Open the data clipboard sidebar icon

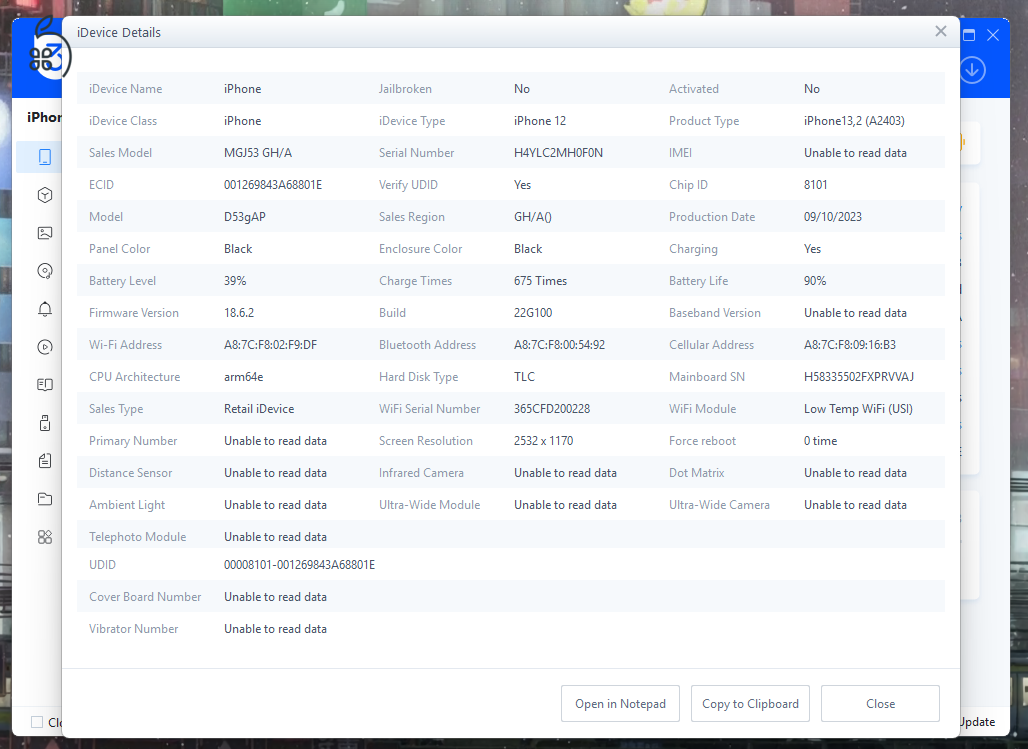tap(45, 461)
